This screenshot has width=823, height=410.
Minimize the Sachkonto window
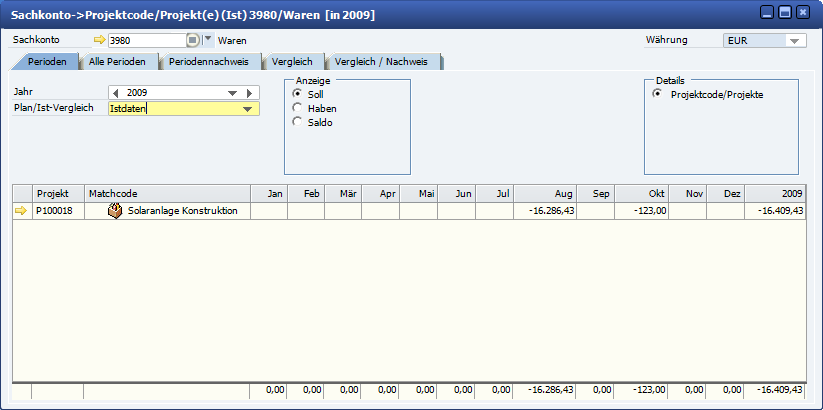point(767,12)
